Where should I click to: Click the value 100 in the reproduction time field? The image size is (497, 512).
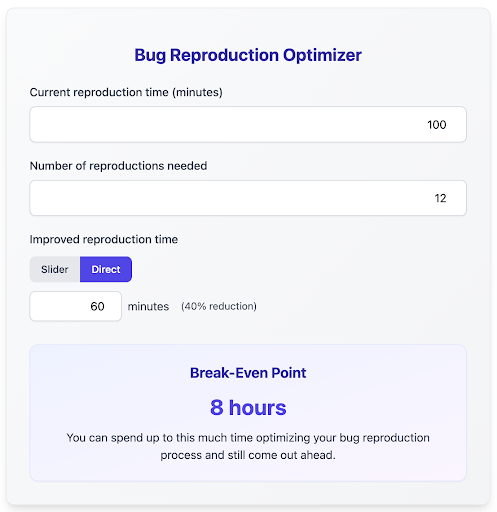(437, 125)
